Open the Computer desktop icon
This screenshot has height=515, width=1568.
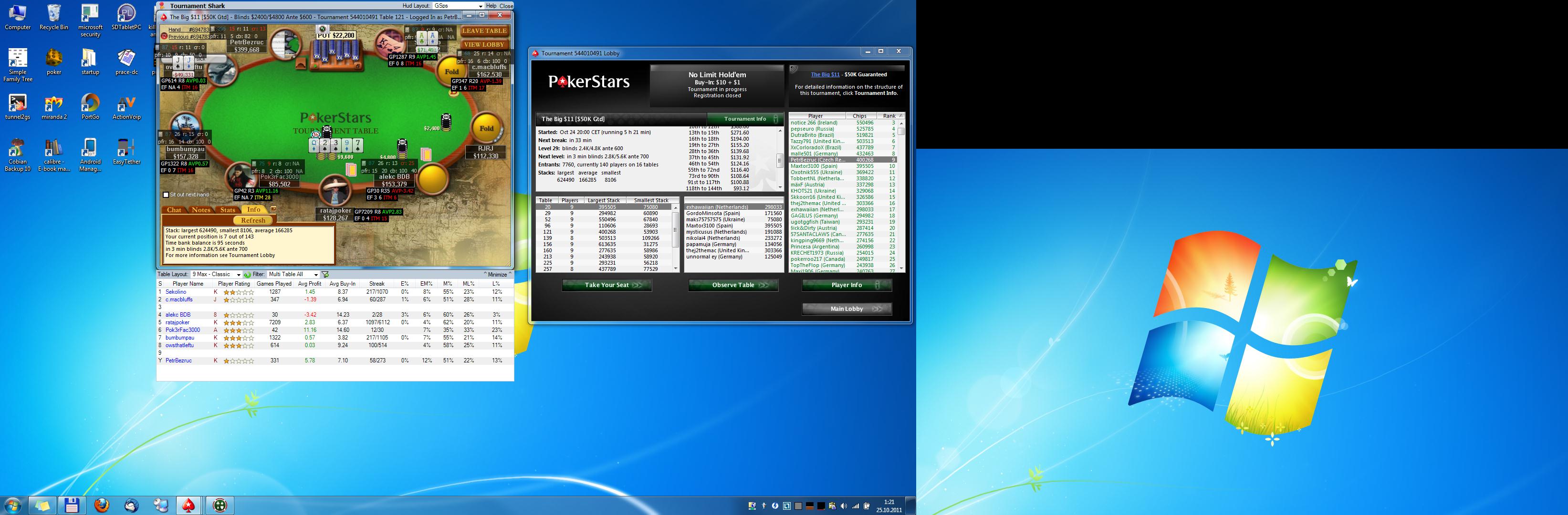[18, 17]
